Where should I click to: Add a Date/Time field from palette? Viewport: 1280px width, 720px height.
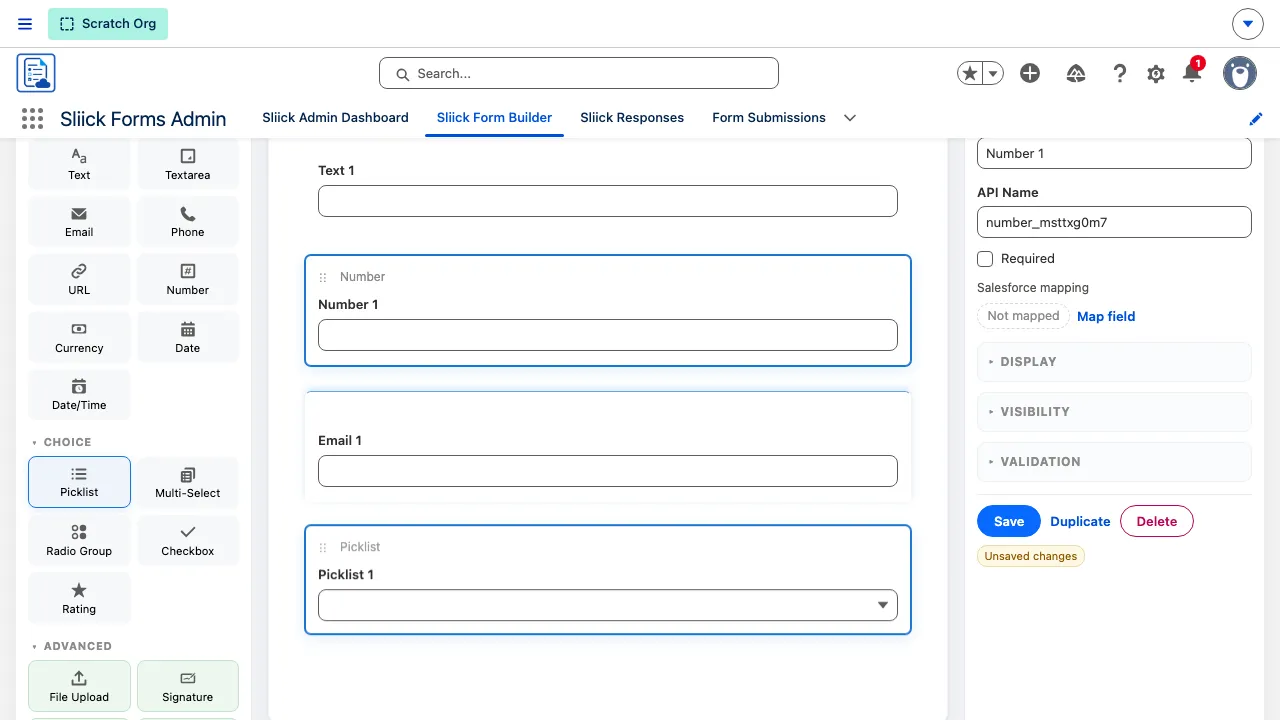coord(79,395)
